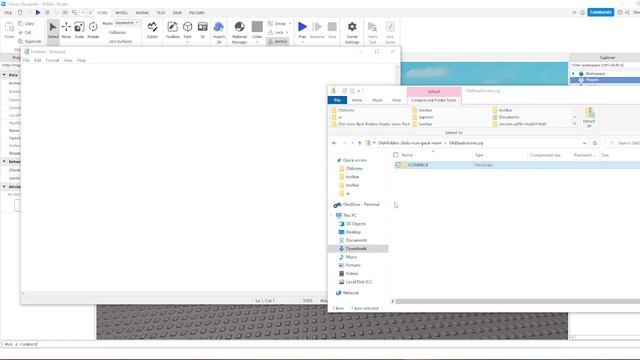The width and height of the screenshot is (640, 360).
Task: Toggle Join Surfaces in Studio ribbon
Action: [120, 41]
